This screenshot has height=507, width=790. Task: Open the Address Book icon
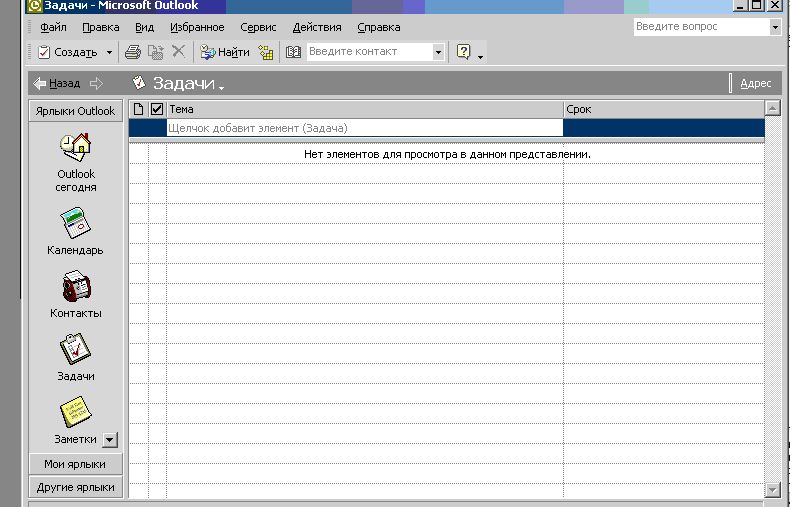(x=293, y=52)
